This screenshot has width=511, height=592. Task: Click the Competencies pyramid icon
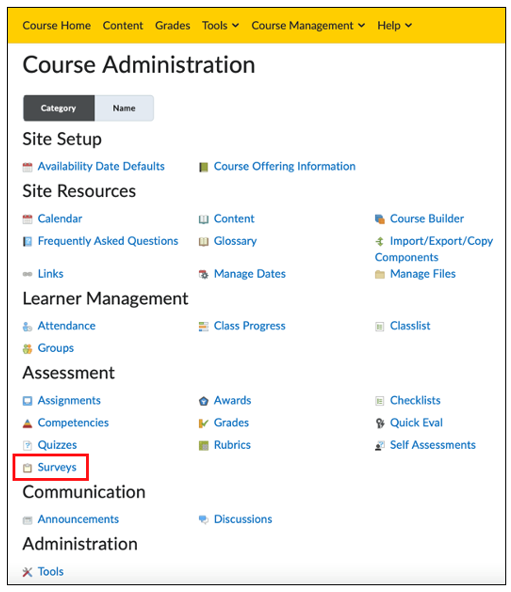tap(27, 423)
